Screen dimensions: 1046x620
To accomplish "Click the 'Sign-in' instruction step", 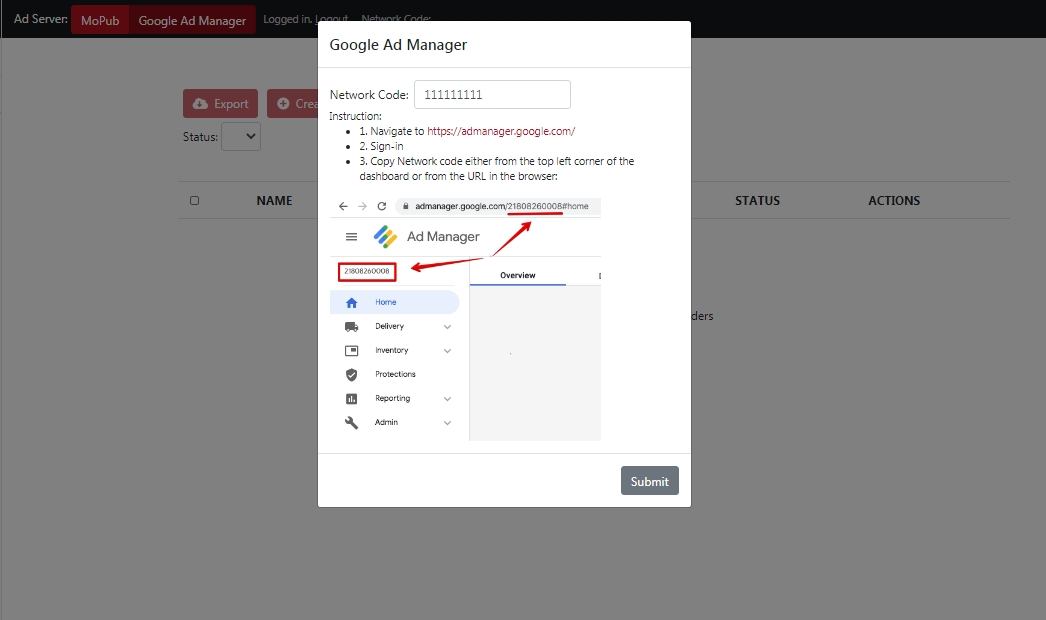I will coord(381,146).
